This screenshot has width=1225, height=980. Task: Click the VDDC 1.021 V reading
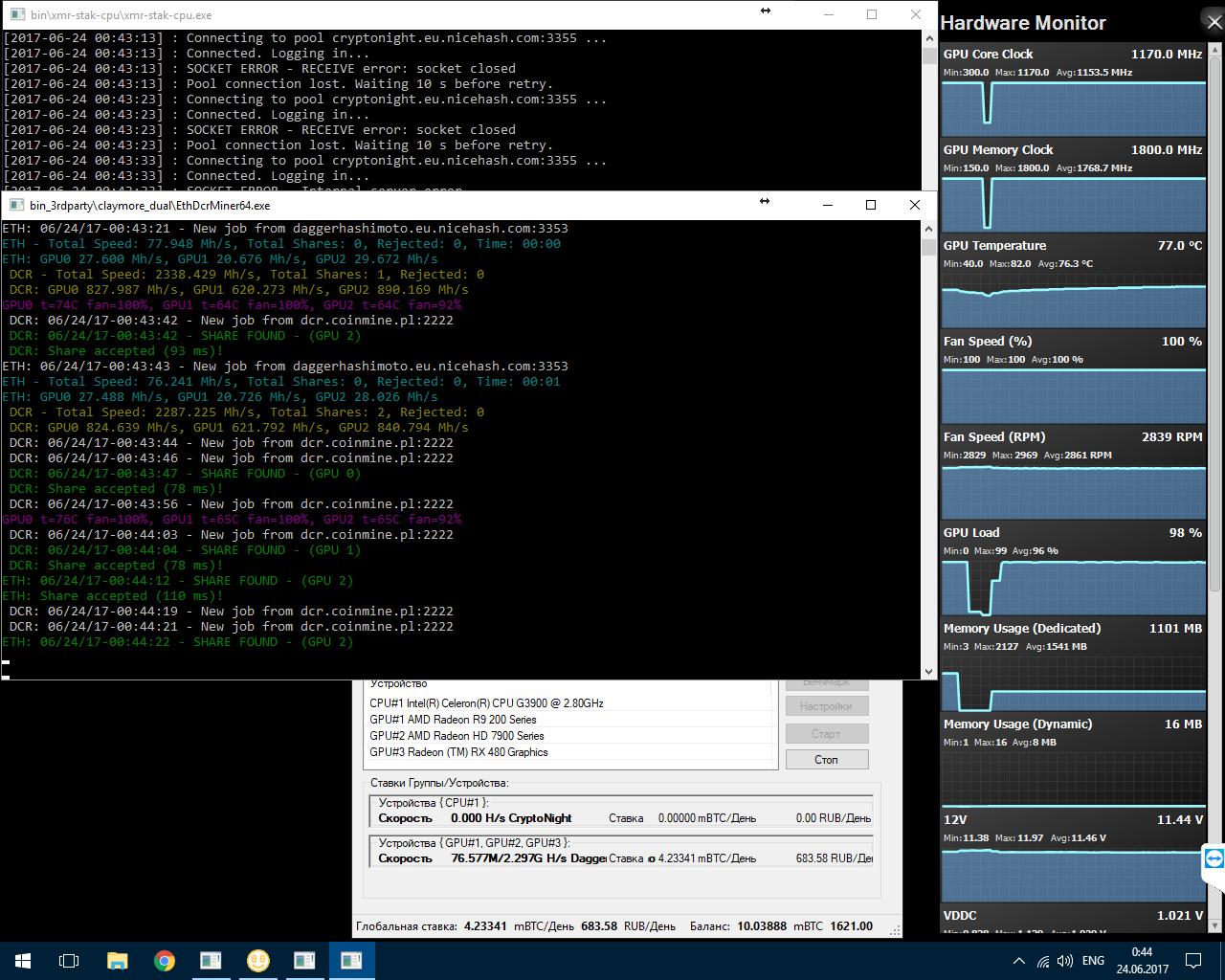coord(1179,915)
